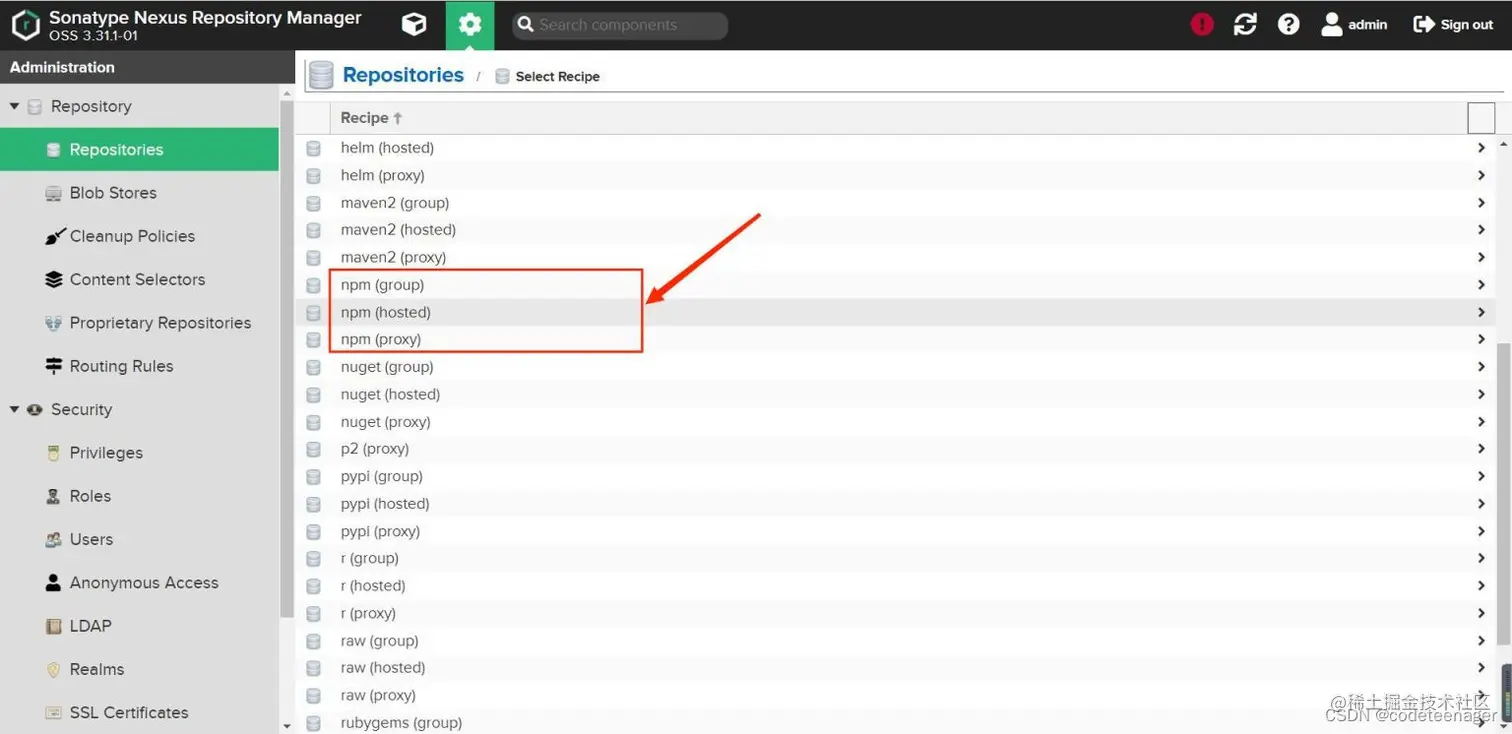Sort by the Recipe column header
The height and width of the screenshot is (734, 1512).
371,118
